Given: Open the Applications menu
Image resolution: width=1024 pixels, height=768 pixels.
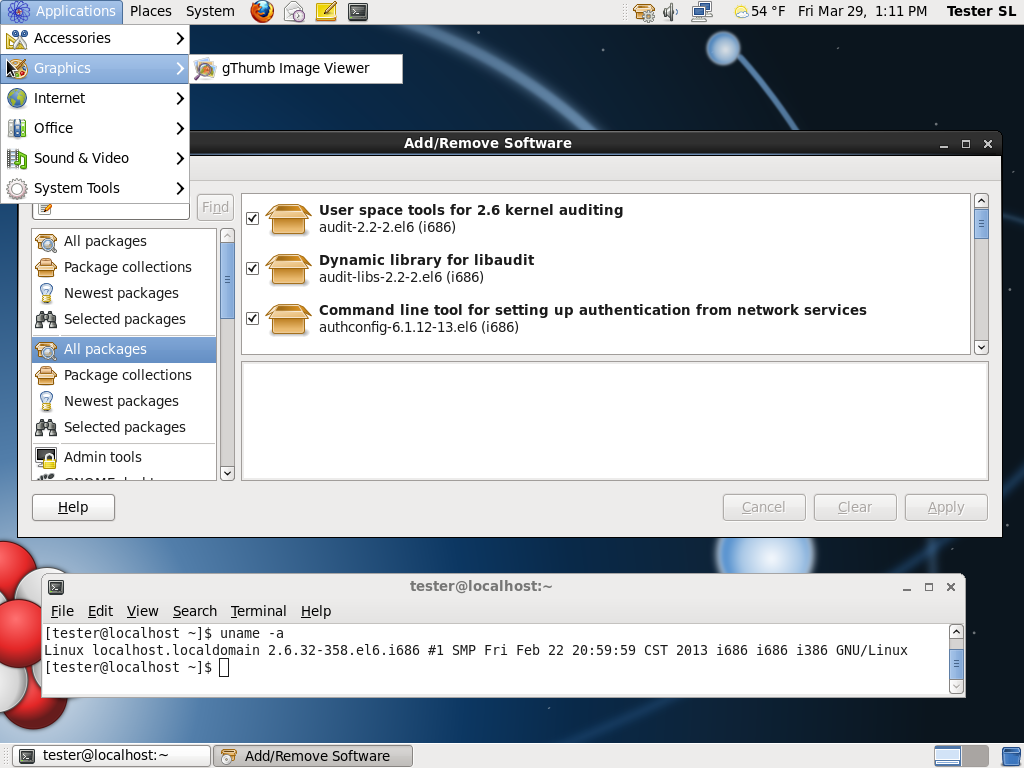Looking at the screenshot, I should coord(62,11).
